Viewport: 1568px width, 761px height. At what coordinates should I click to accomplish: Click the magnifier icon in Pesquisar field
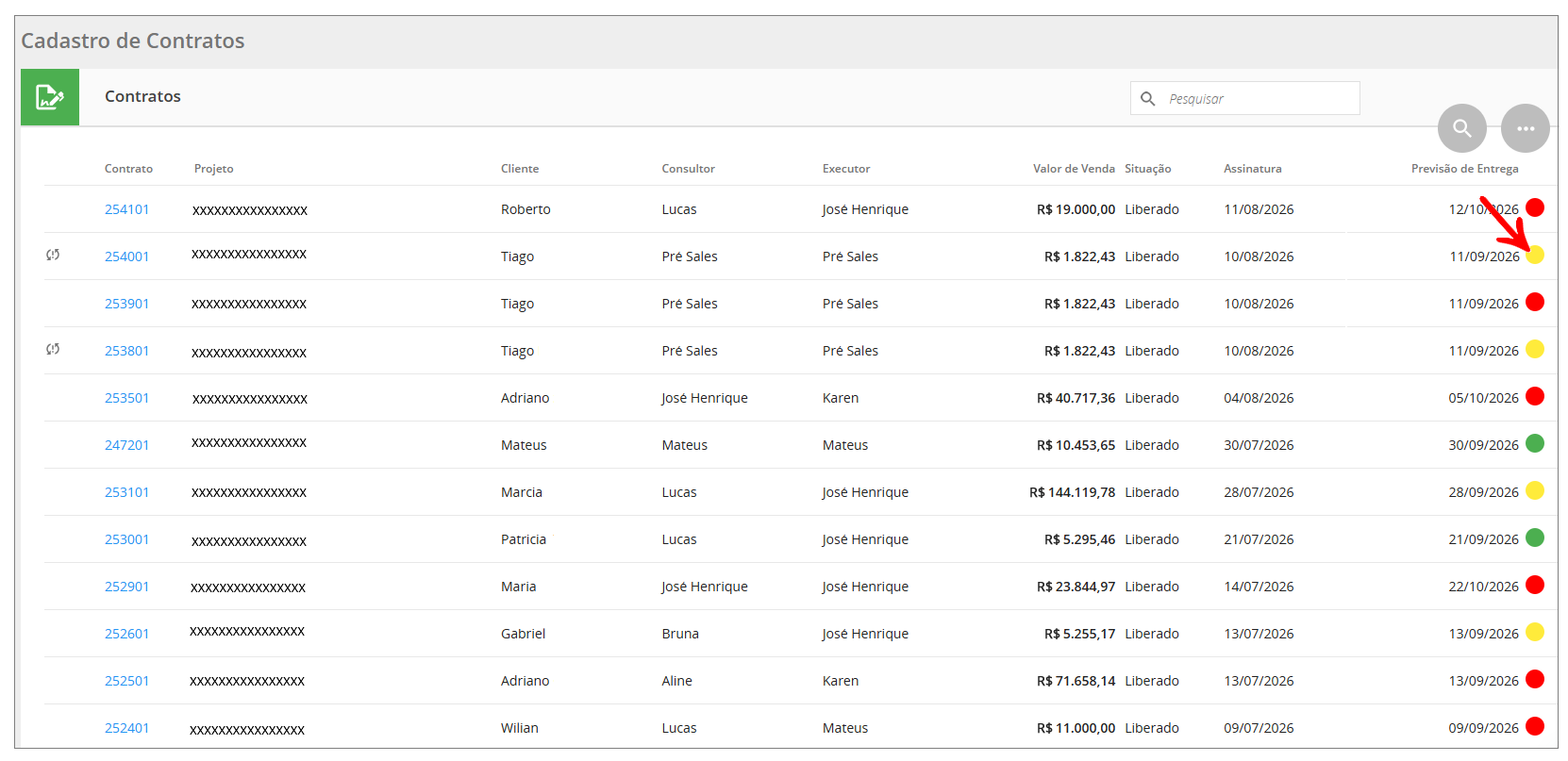coord(1148,98)
